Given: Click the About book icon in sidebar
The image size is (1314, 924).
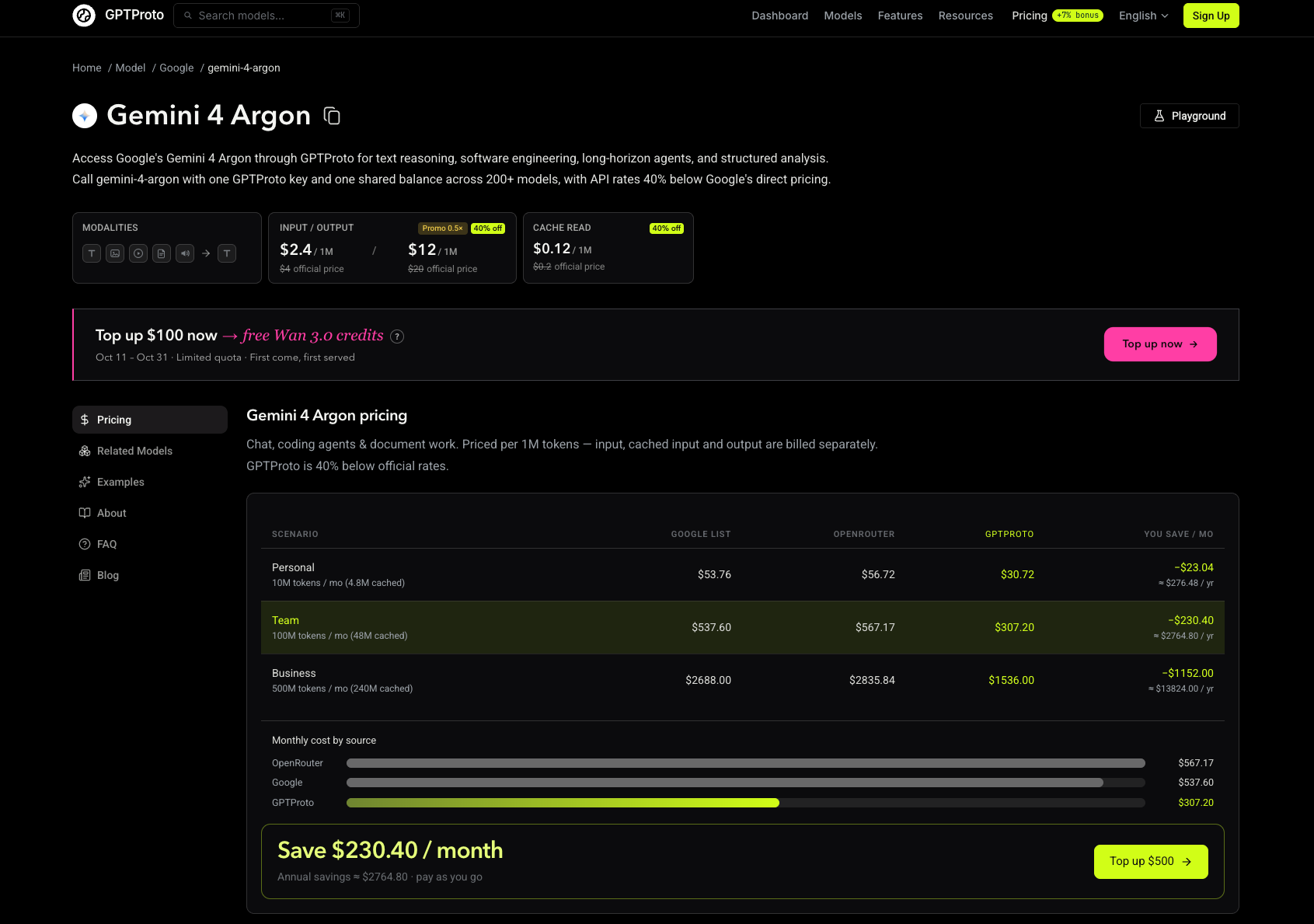Looking at the screenshot, I should coord(85,513).
